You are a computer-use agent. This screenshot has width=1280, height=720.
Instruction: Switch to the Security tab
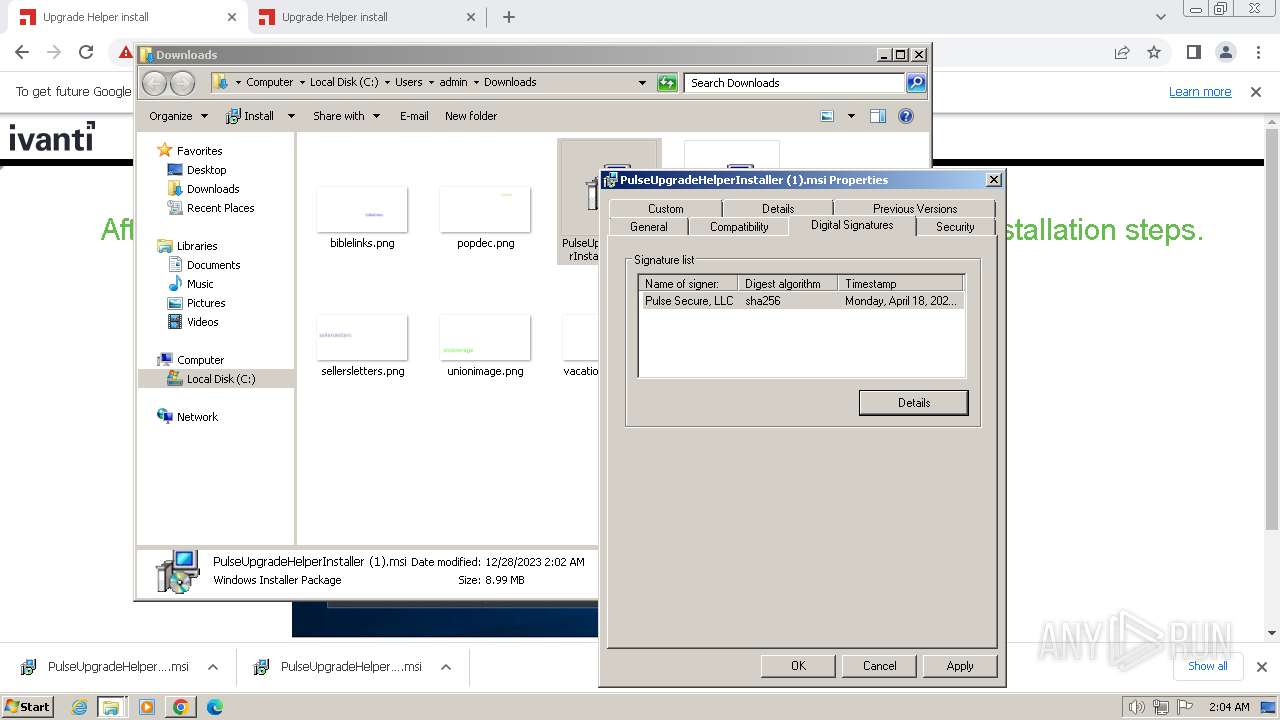(955, 227)
